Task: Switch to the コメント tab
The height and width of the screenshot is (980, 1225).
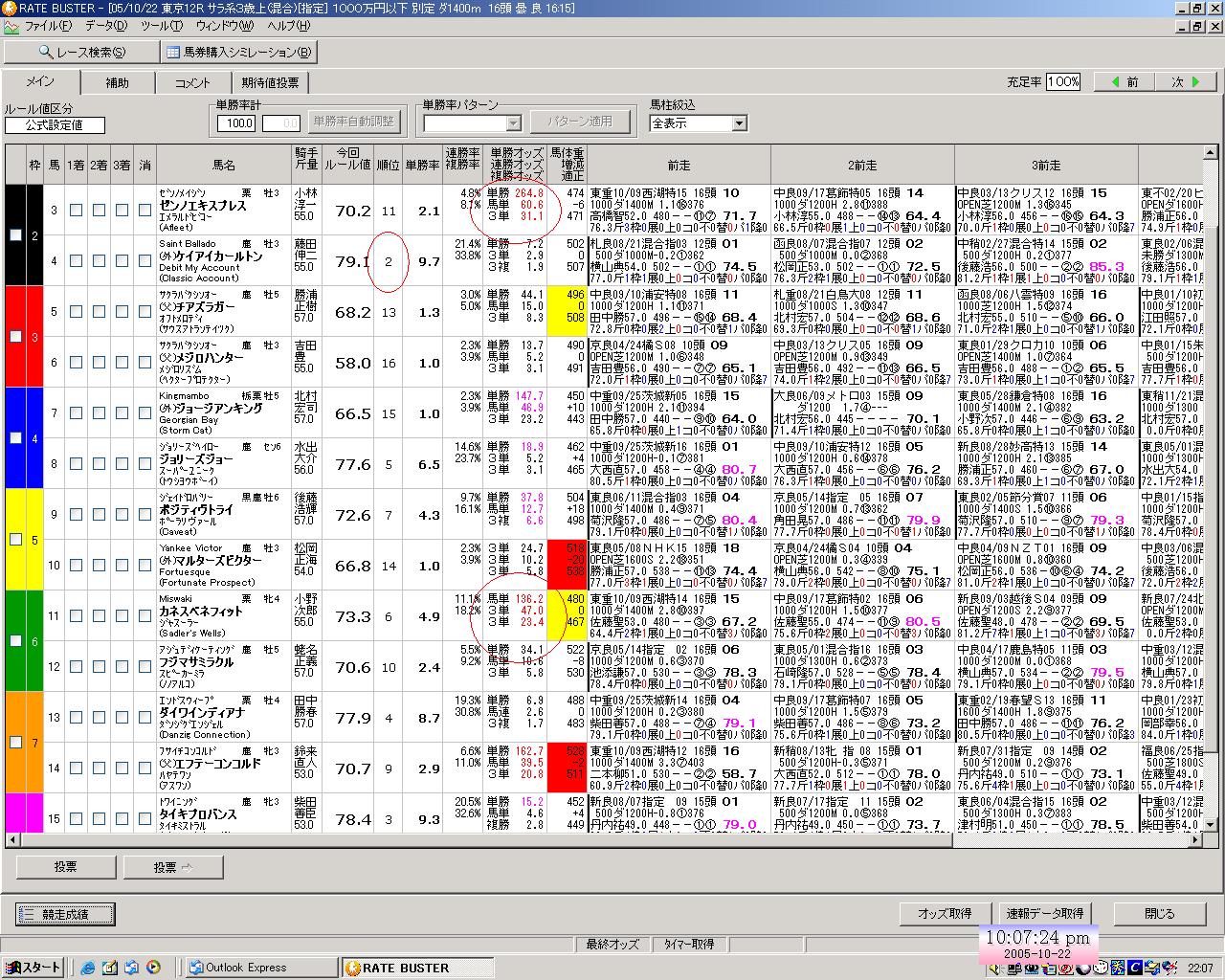Action: (x=192, y=83)
